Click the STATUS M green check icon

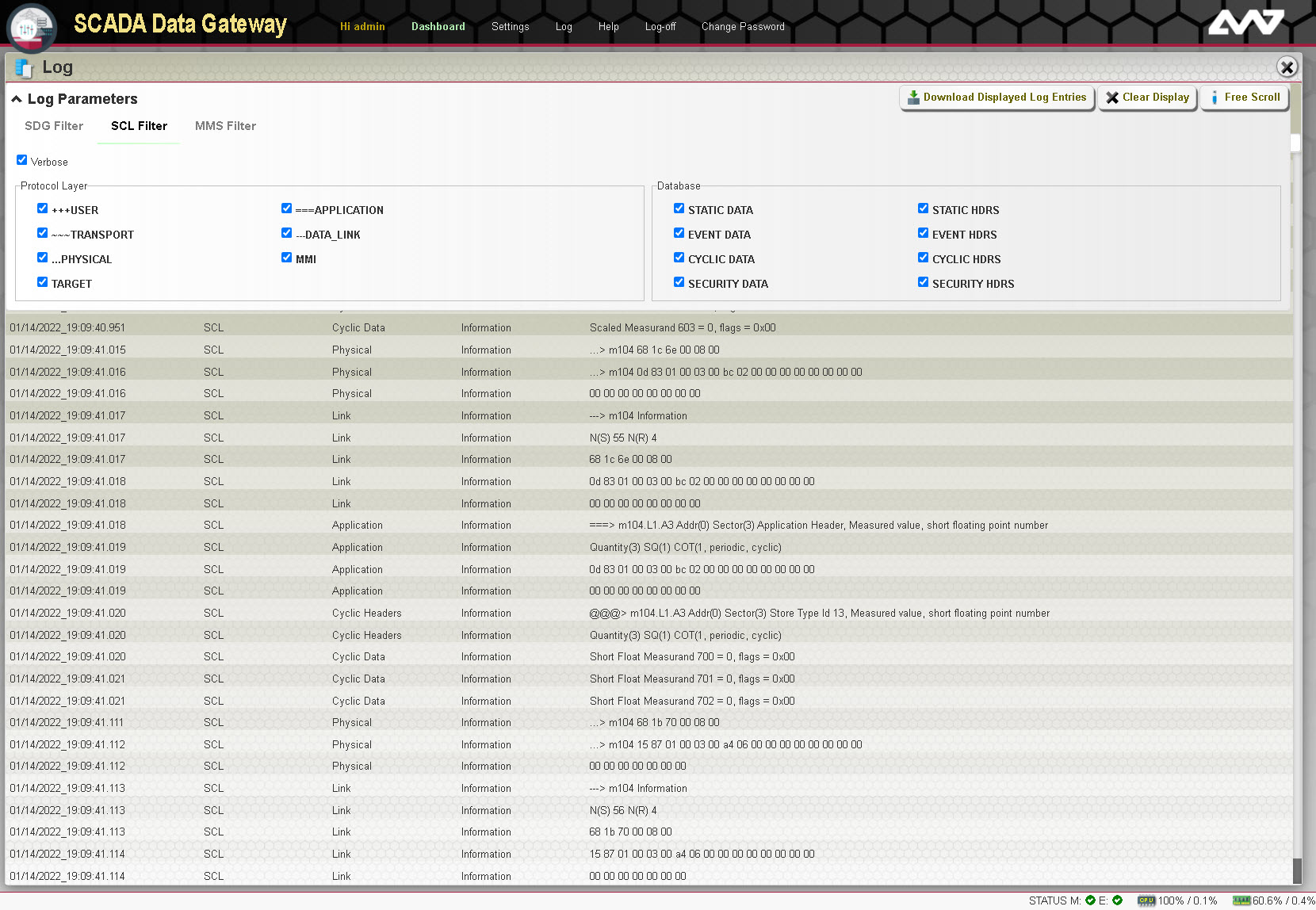click(1090, 900)
